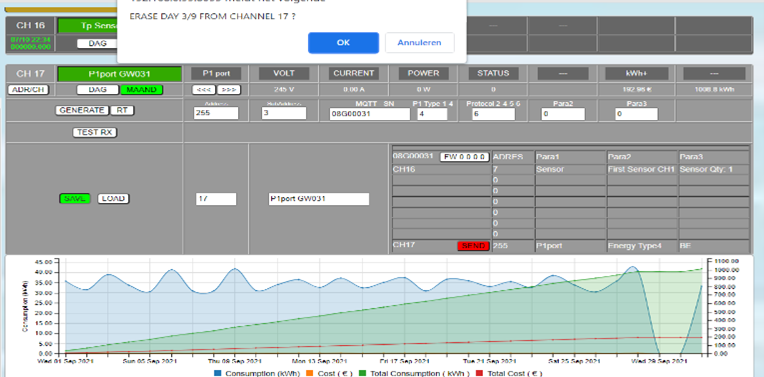Screen dimensions: 764x377
Task: Select the kWh+ column header button
Action: point(636,74)
